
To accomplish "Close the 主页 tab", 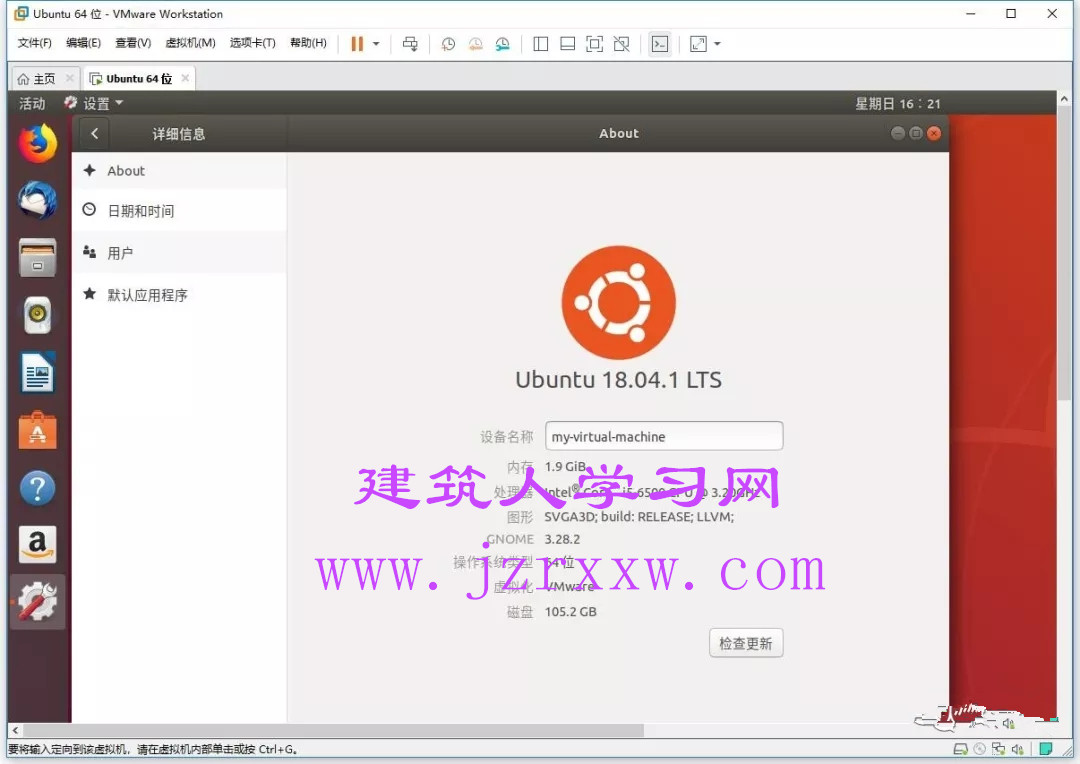I will [70, 78].
